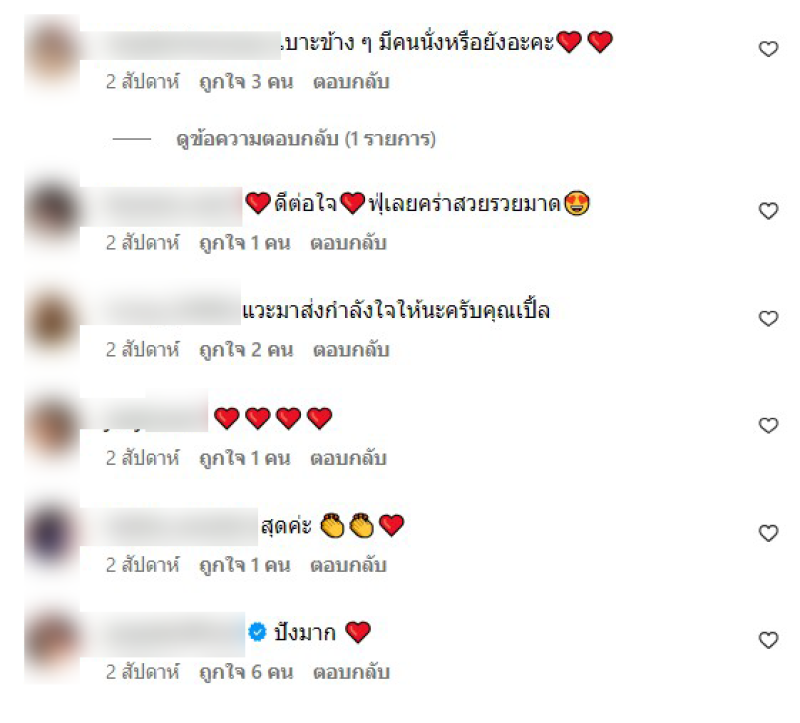The image size is (800, 723).
Task: Open first commenter's blurred profile avatar
Action: tap(52, 54)
